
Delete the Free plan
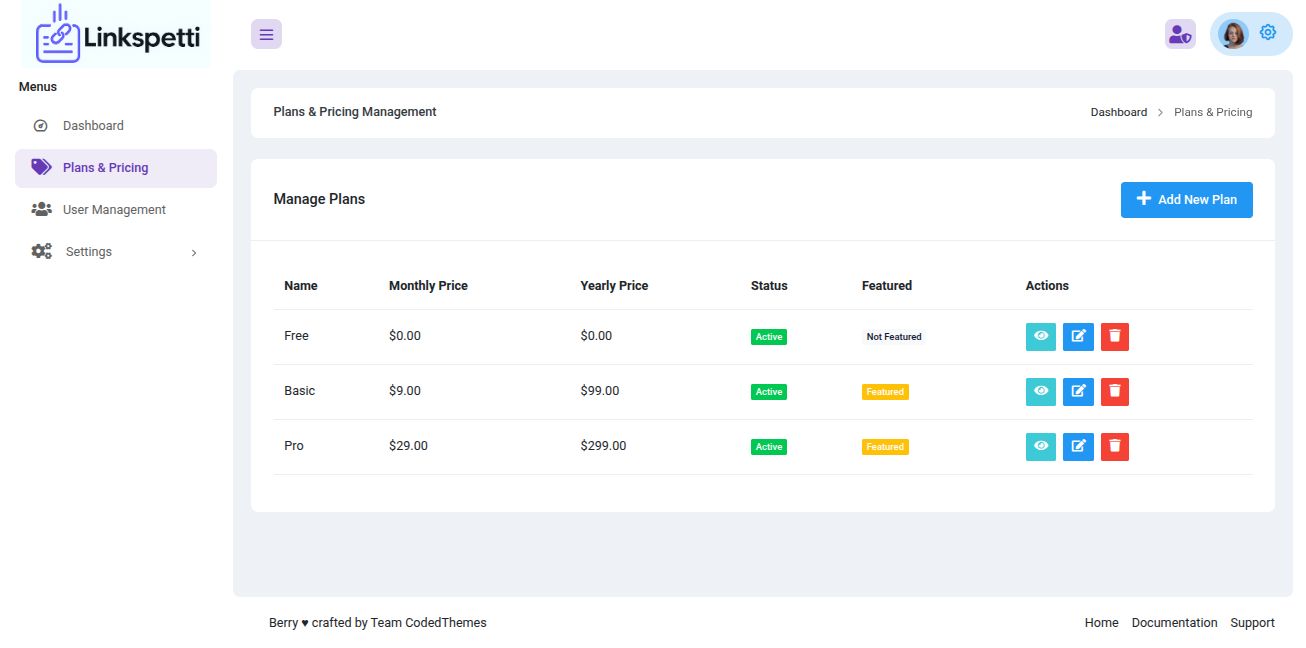click(x=1115, y=337)
